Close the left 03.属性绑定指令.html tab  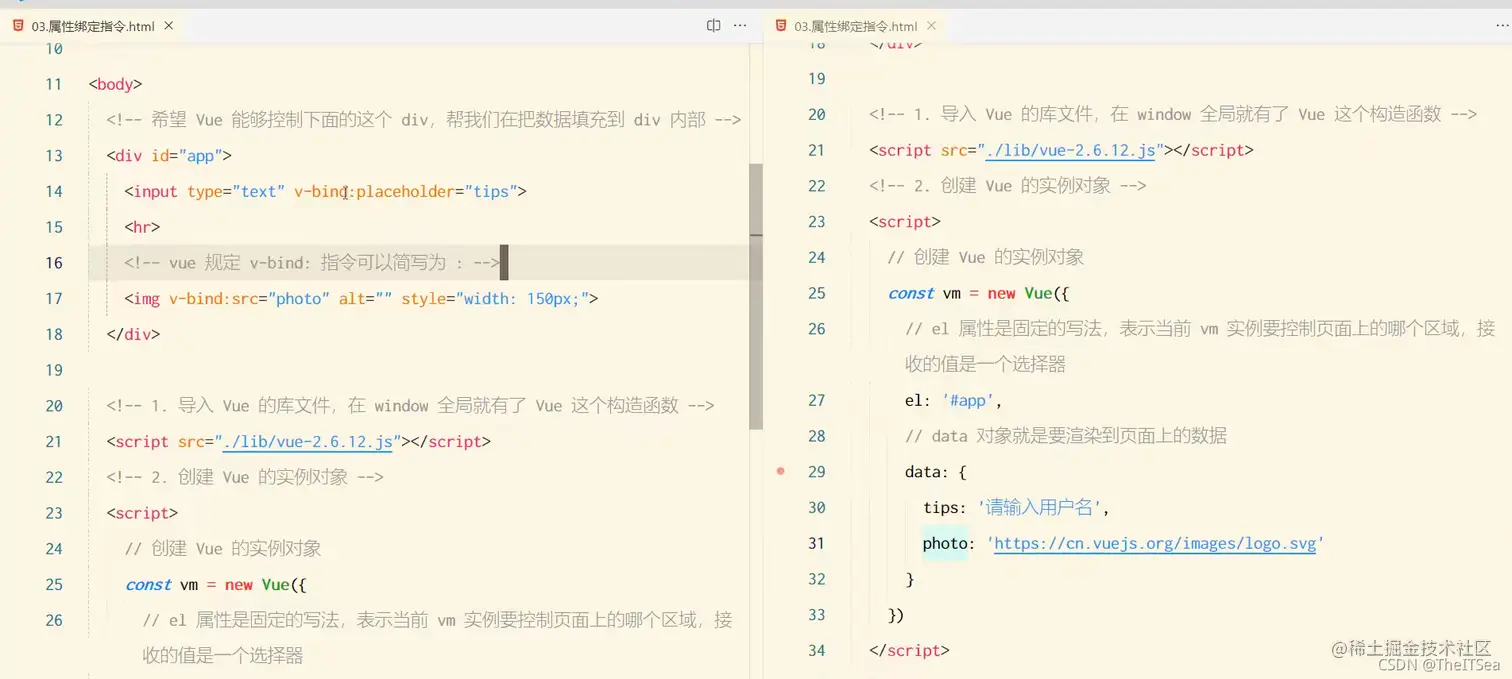pyautogui.click(x=169, y=26)
